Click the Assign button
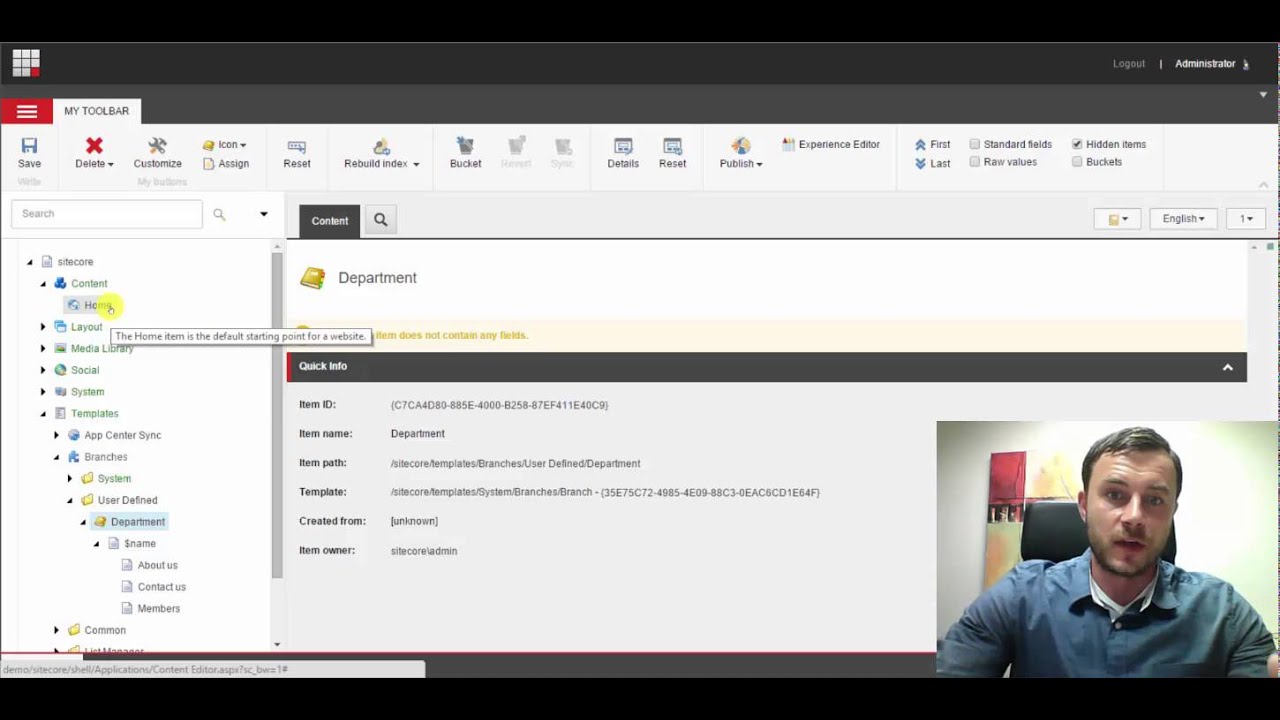Viewport: 1280px width, 720px height. [x=226, y=163]
